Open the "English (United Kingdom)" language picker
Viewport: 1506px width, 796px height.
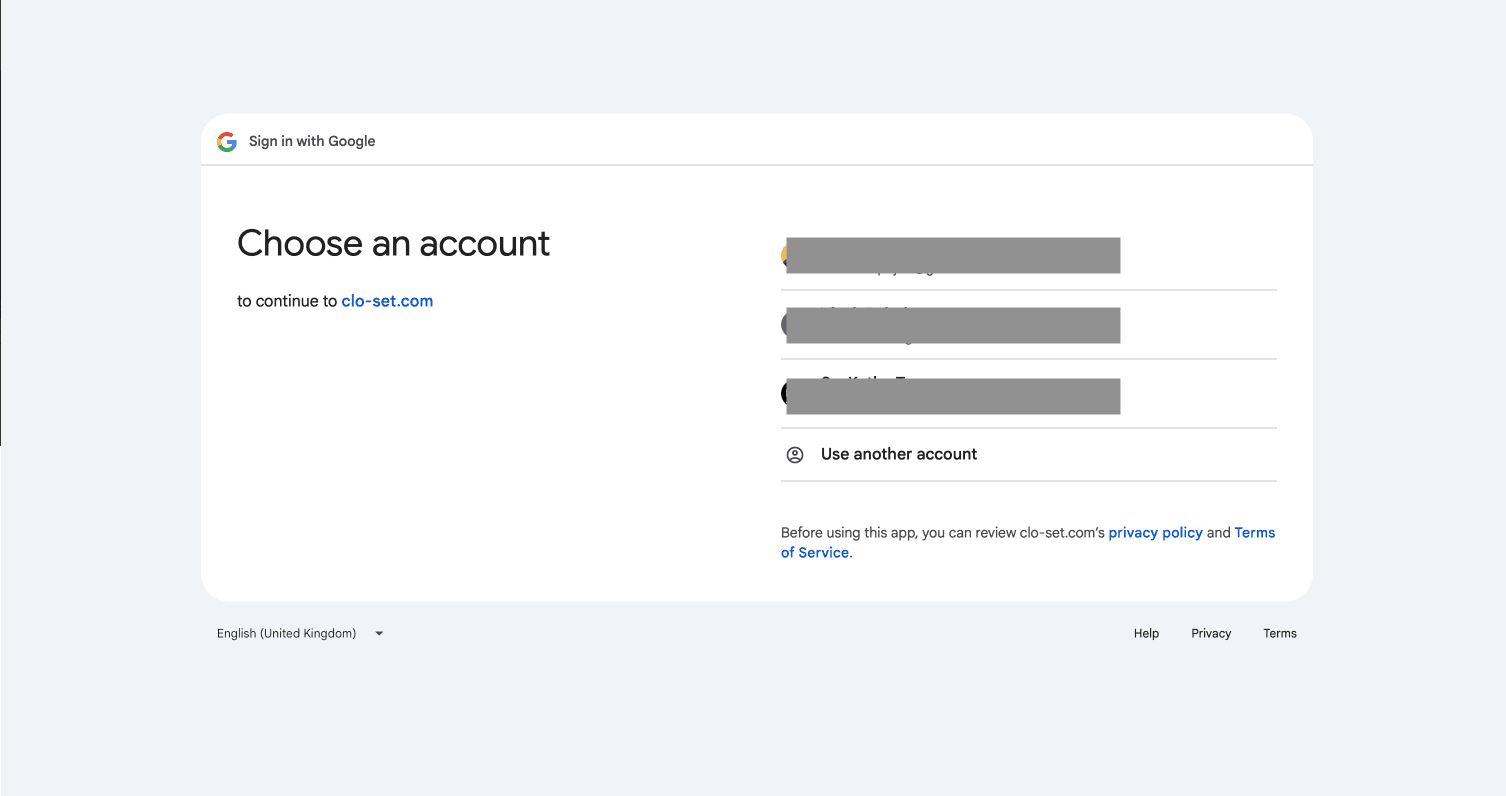[x=287, y=633]
